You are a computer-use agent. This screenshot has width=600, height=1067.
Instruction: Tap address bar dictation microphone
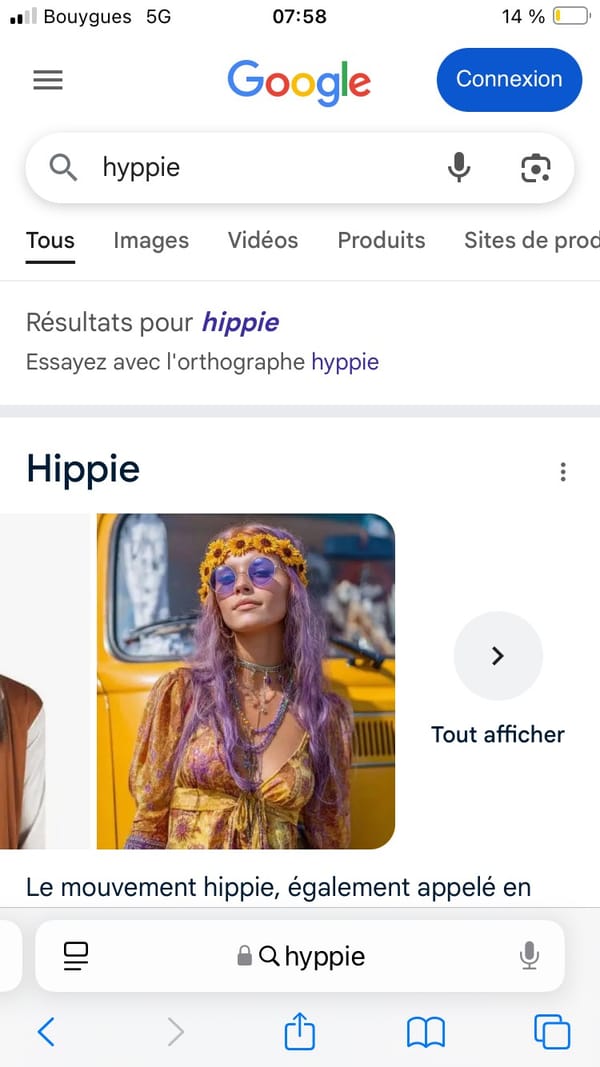(529, 956)
